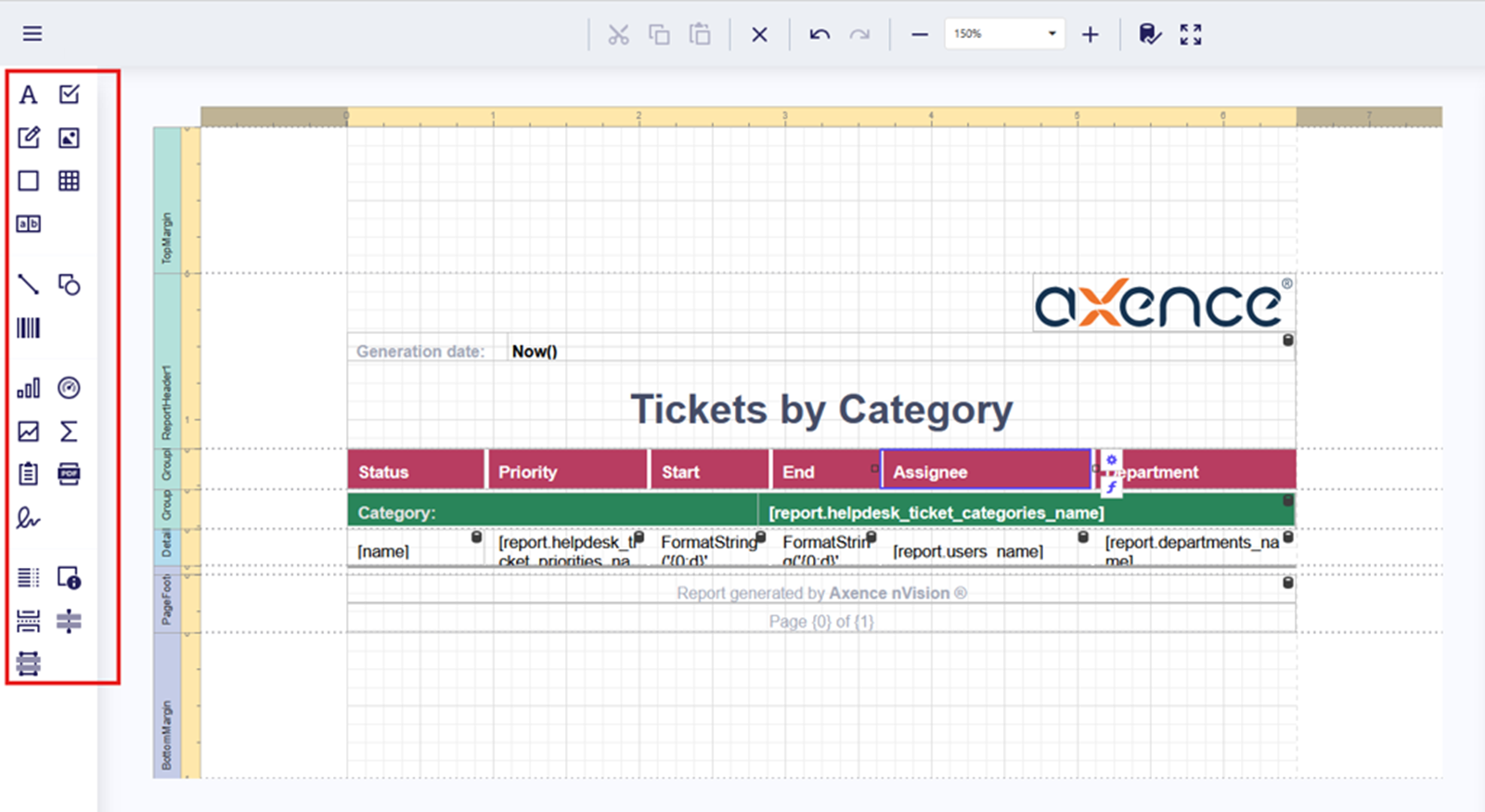The height and width of the screenshot is (812, 1485).
Task: Select the Label text tool
Action: [29, 95]
